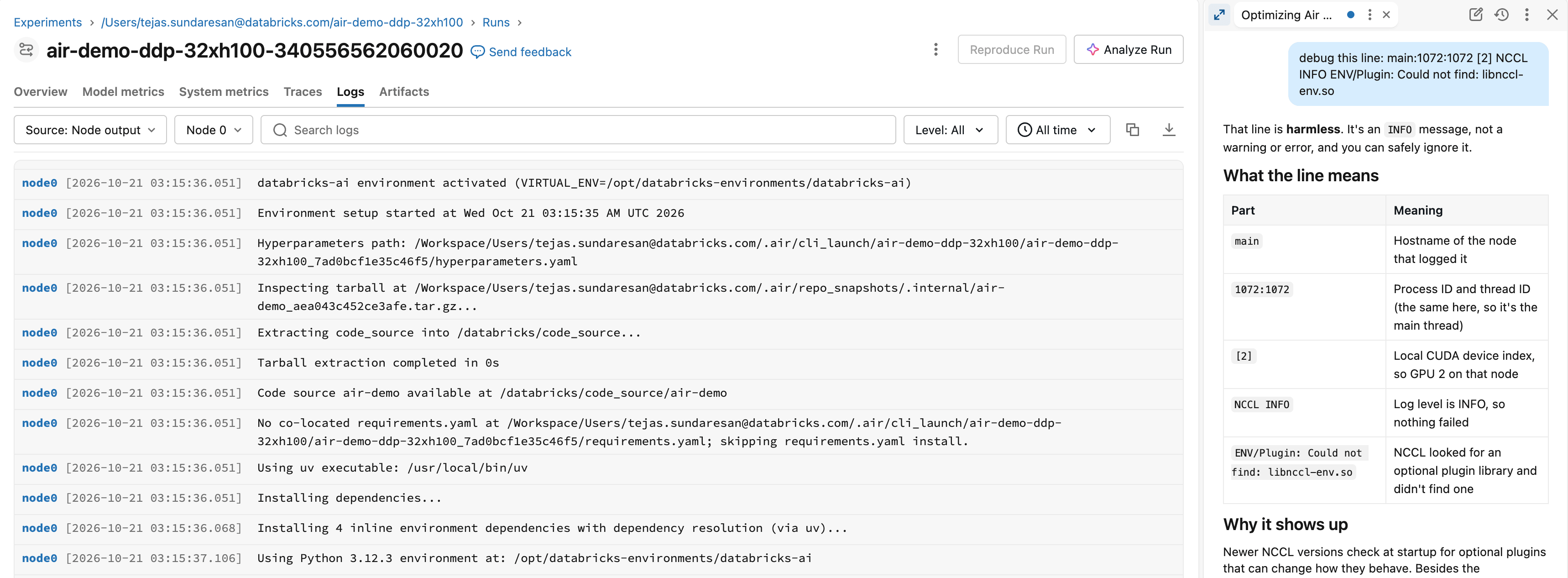Open the Model metrics tab
The height and width of the screenshot is (578, 1568).
(x=123, y=91)
